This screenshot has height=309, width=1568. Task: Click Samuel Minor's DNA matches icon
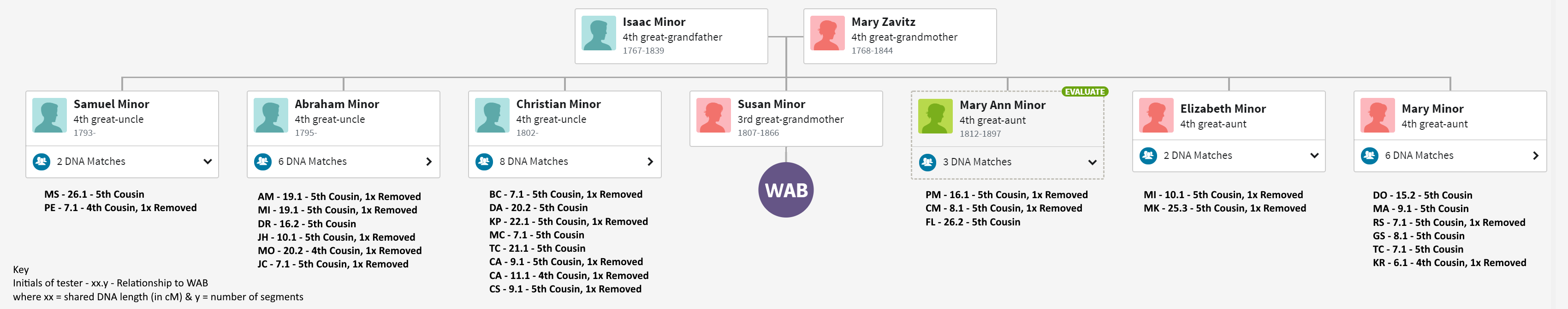(x=42, y=162)
